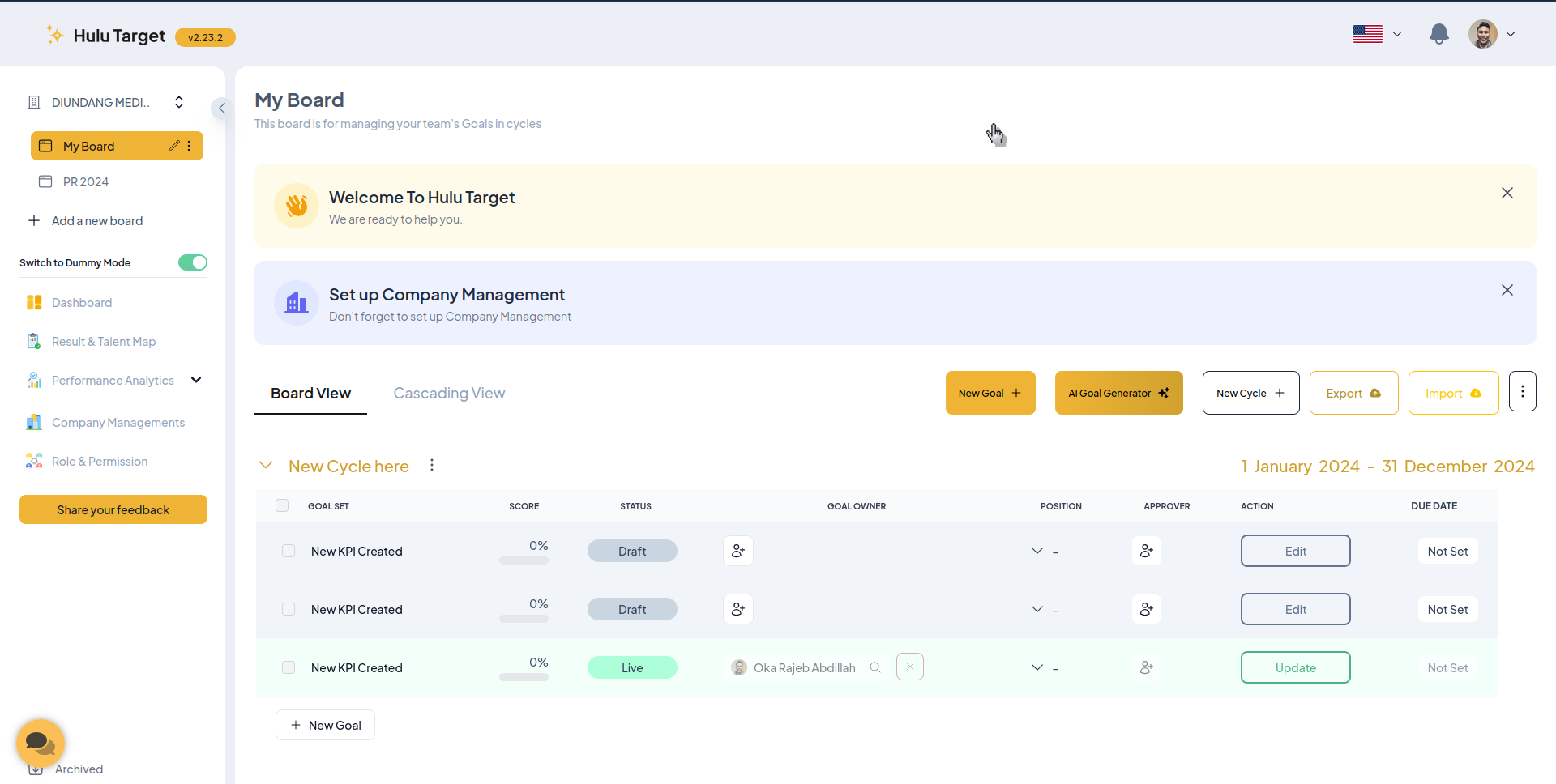Close the Welcome To Hulu Target banner
The width and height of the screenshot is (1556, 784).
(x=1507, y=193)
